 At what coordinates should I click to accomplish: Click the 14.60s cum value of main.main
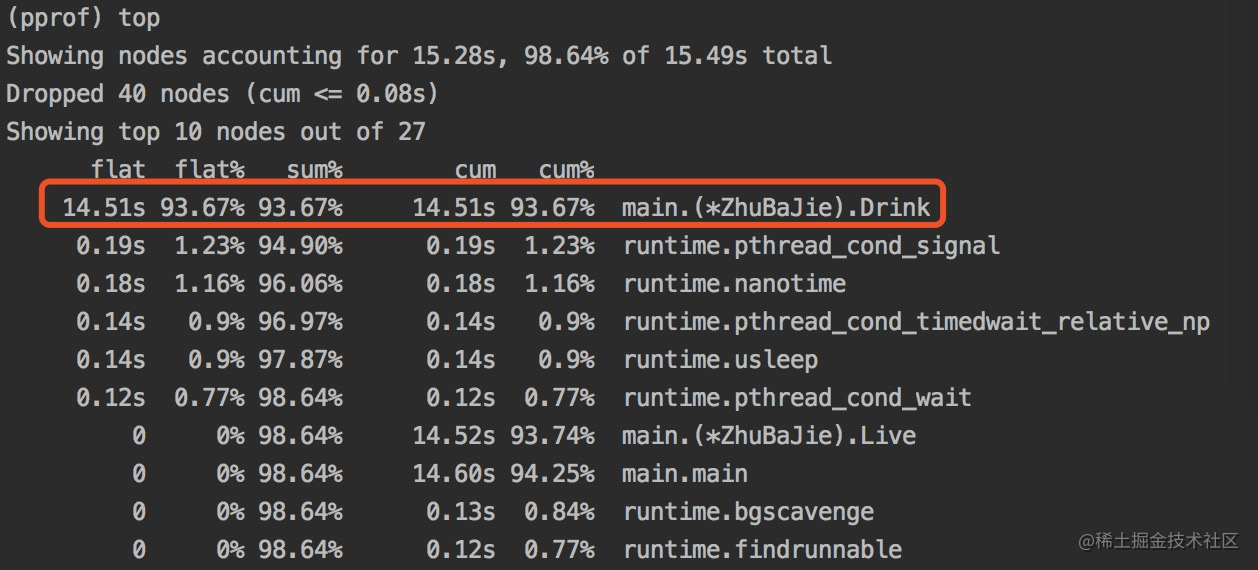(x=454, y=474)
